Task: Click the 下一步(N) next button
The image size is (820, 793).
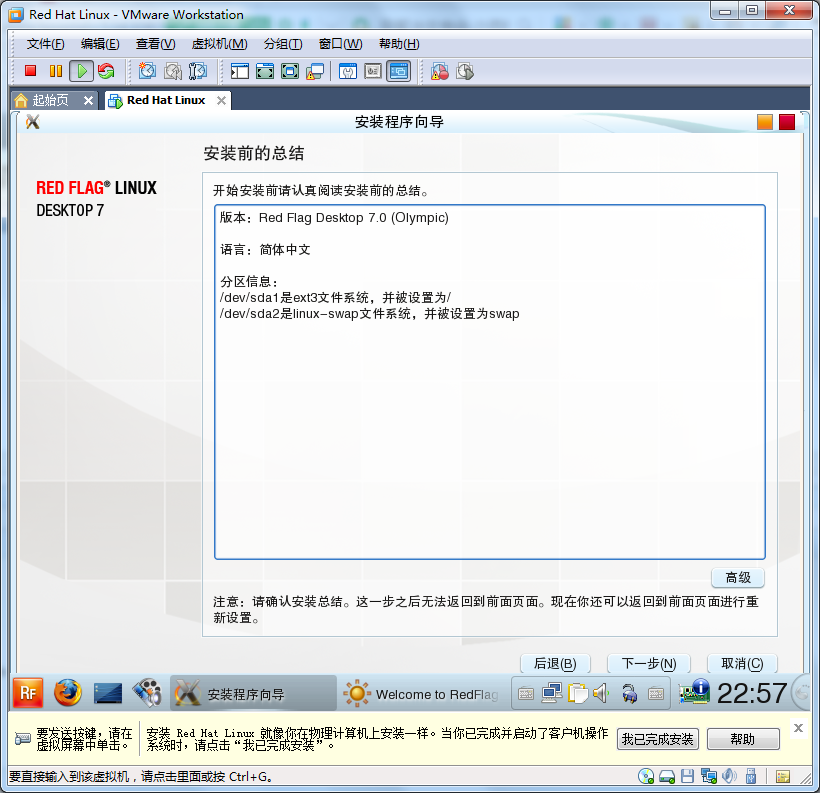Action: pyautogui.click(x=648, y=664)
